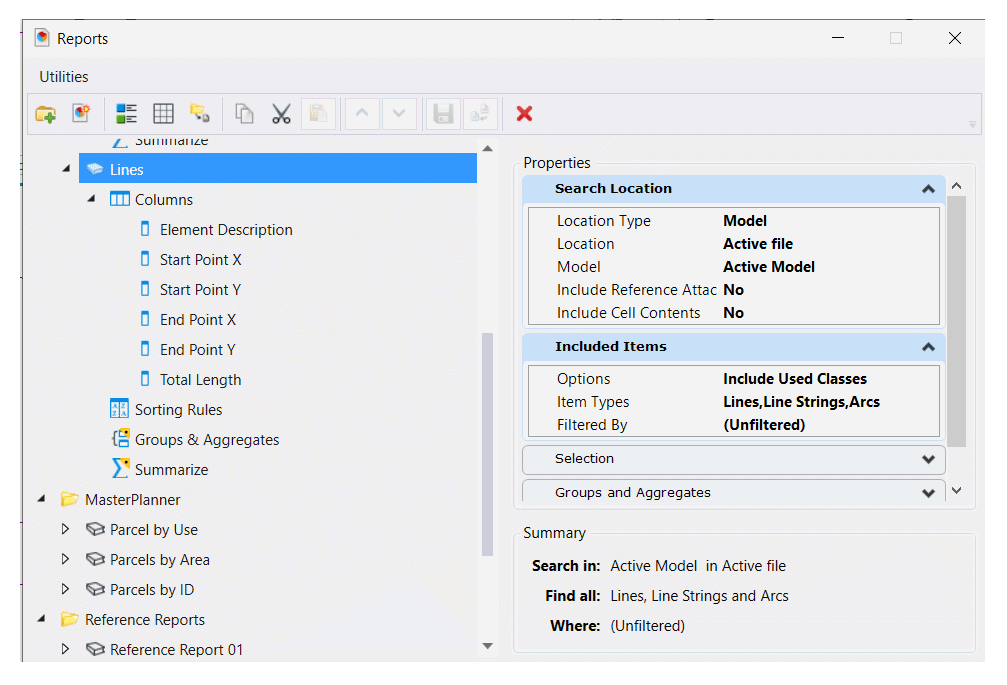Image resolution: width=1007 pixels, height=685 pixels.
Task: Click Options value Include Used Classes
Action: [795, 379]
